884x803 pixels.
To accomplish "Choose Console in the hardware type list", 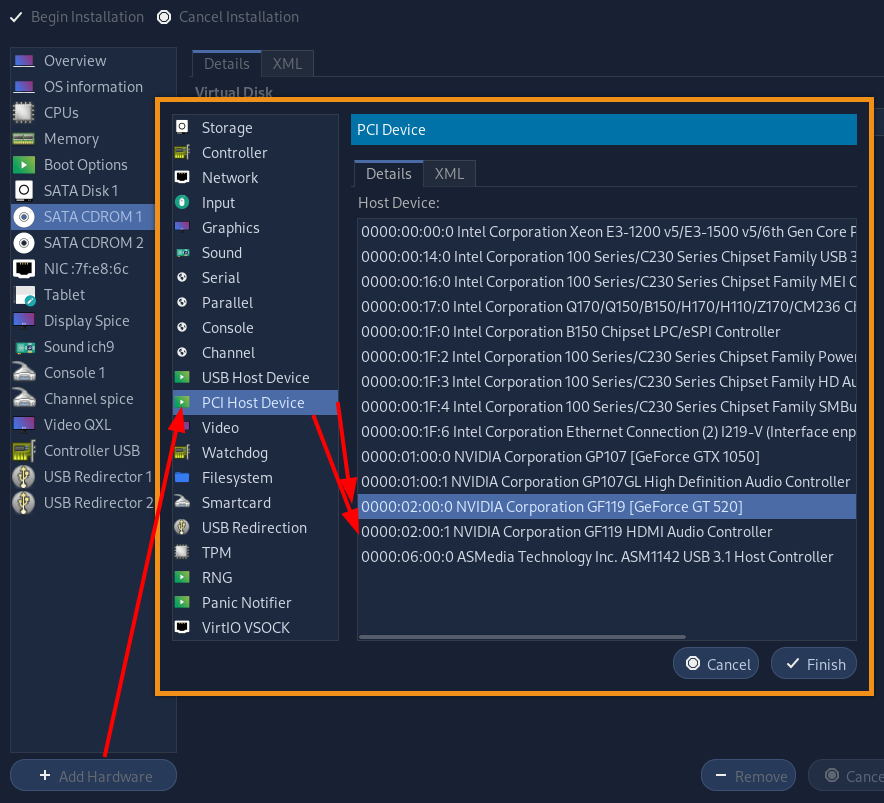I will [255, 327].
